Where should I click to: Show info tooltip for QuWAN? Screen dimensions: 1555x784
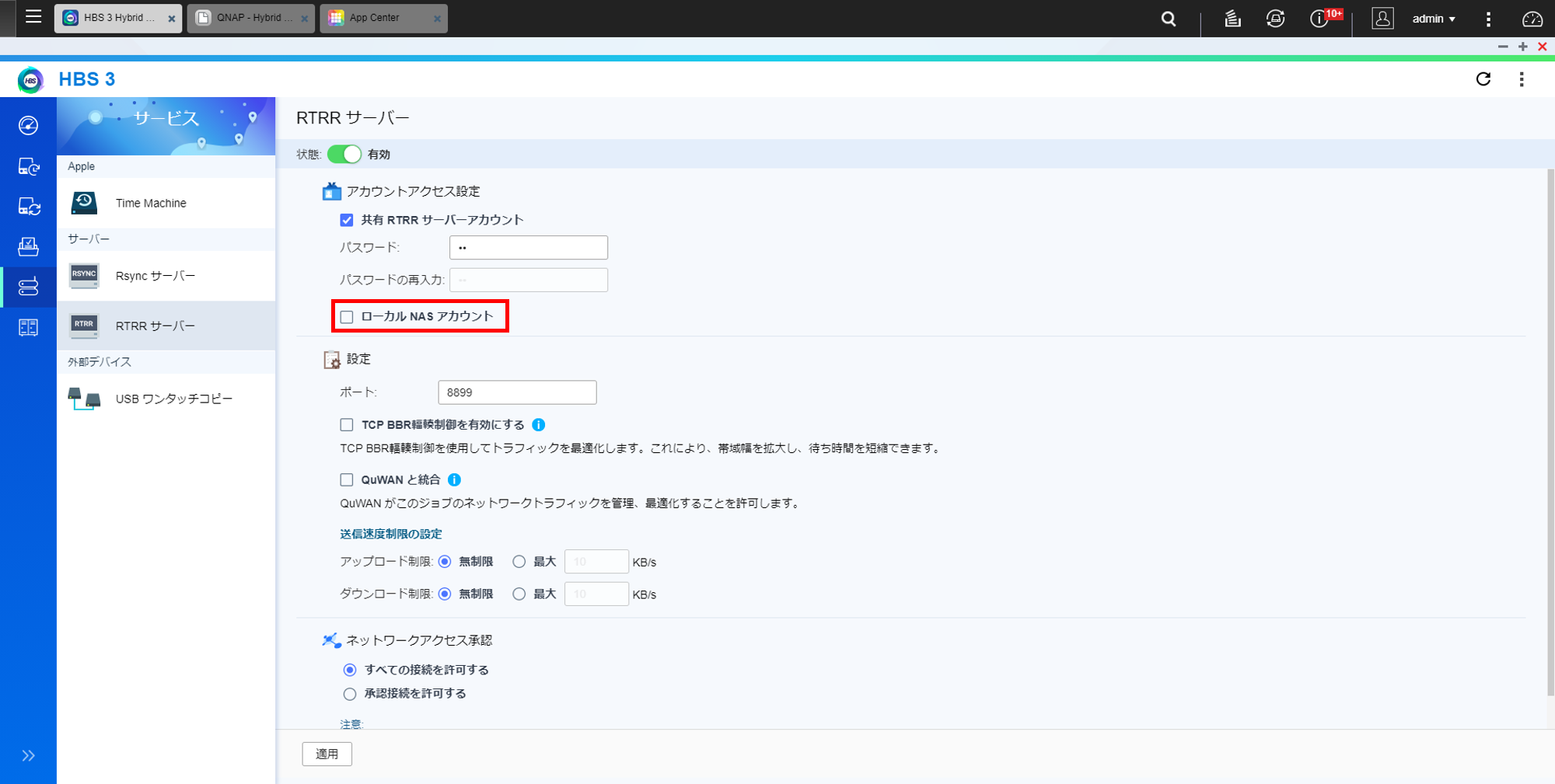(x=455, y=479)
